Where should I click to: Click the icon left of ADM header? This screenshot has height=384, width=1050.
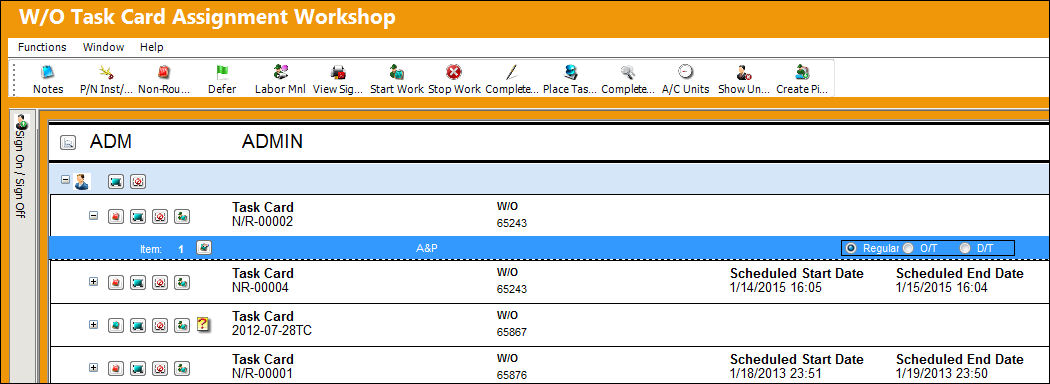click(68, 142)
